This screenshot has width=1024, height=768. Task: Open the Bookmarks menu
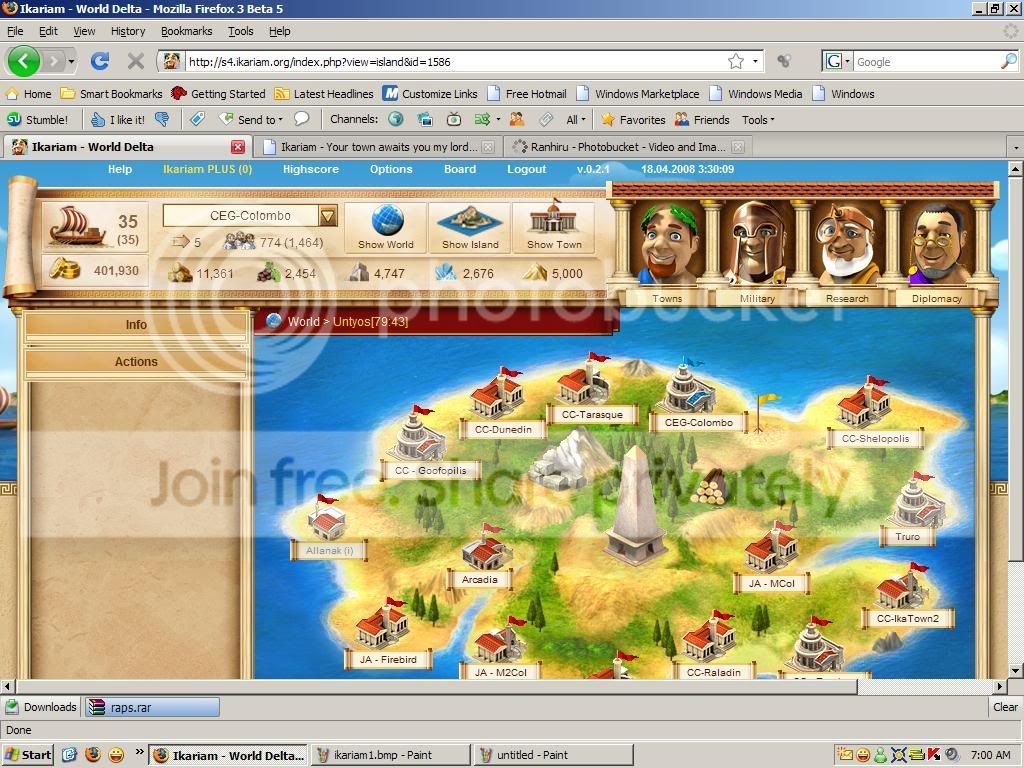pyautogui.click(x=186, y=31)
